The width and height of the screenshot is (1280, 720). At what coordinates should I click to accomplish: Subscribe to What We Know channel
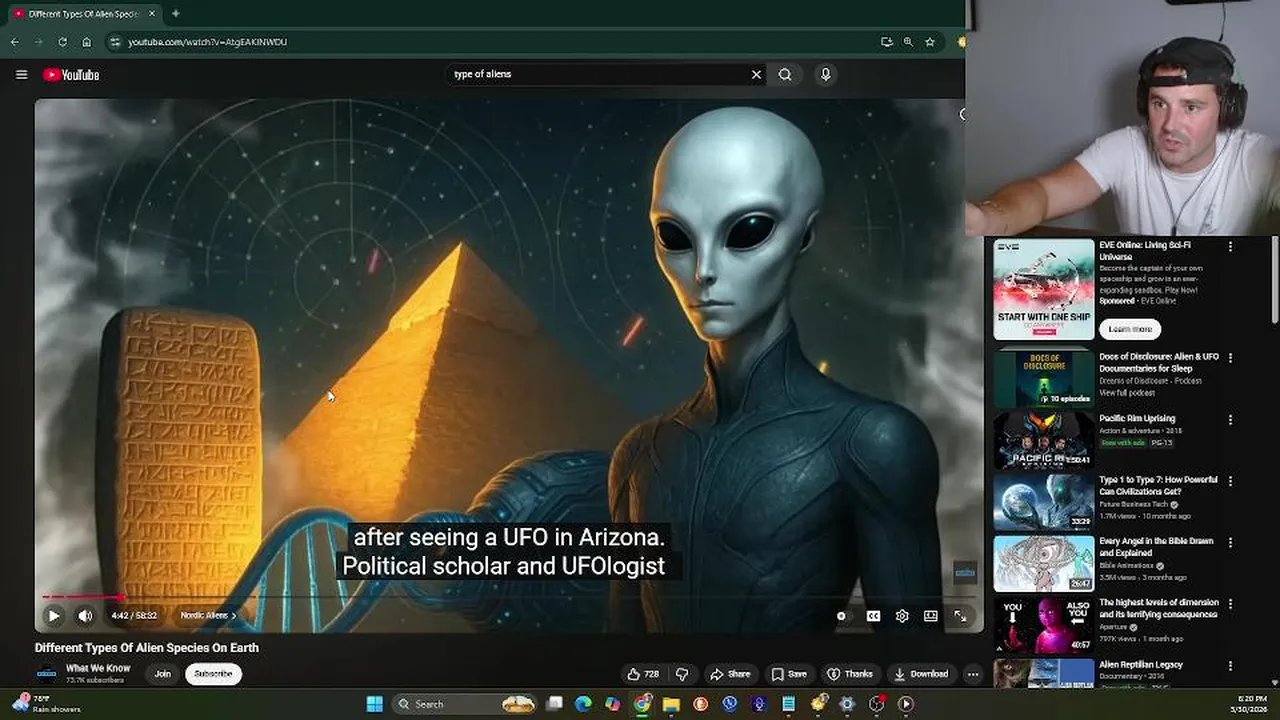coord(213,674)
